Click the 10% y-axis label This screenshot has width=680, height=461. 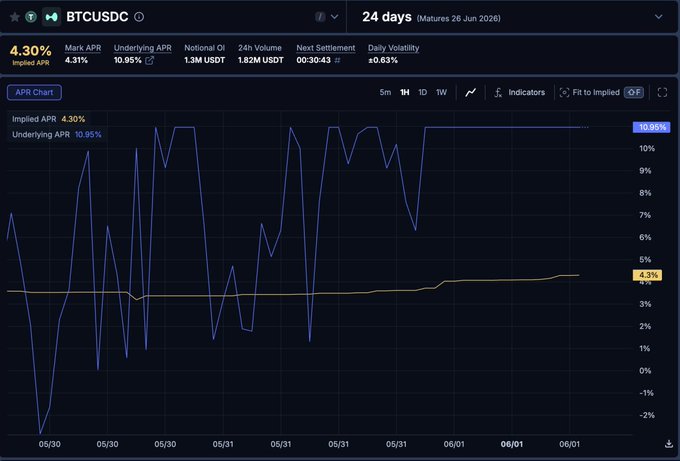coord(647,149)
